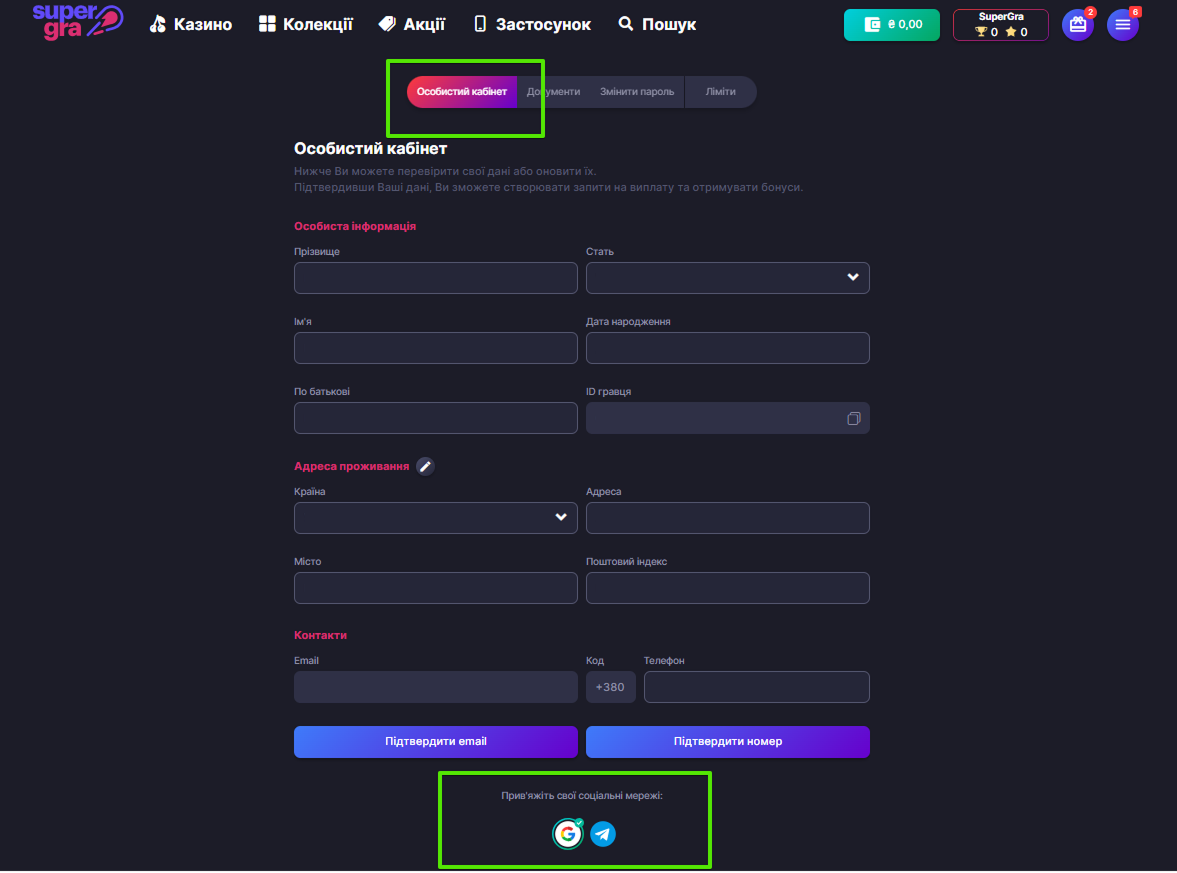Focus the Поштовий індекс field
Image resolution: width=1177 pixels, height=873 pixels.
[x=727, y=588]
